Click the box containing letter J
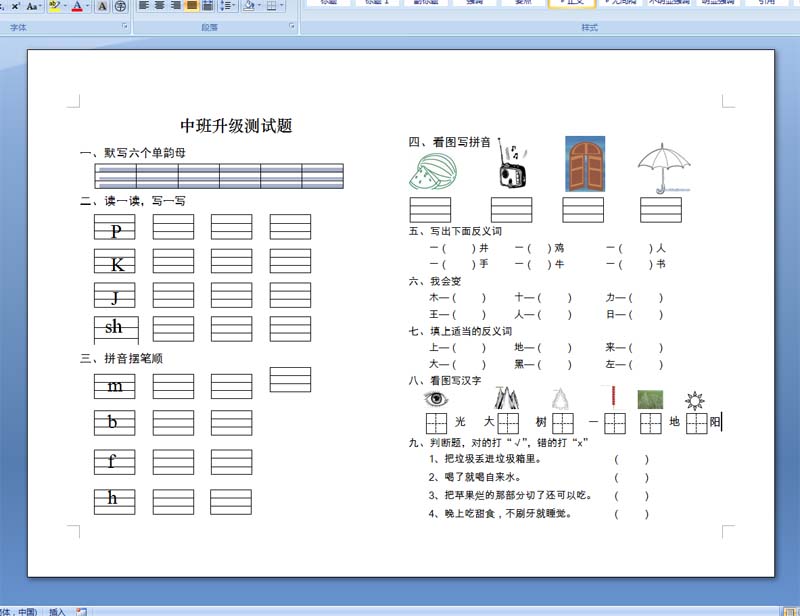 click(x=115, y=295)
